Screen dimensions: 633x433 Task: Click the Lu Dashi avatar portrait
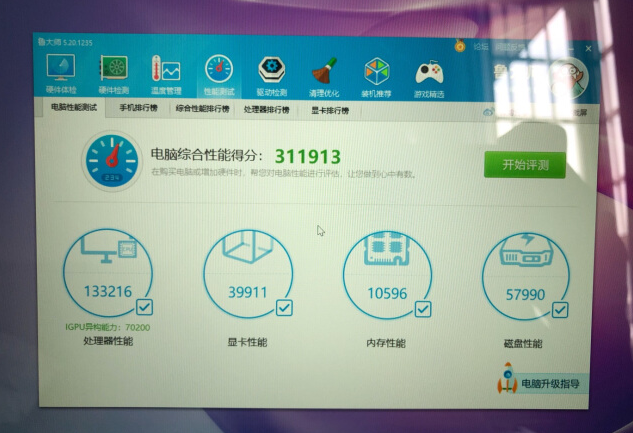coord(570,79)
